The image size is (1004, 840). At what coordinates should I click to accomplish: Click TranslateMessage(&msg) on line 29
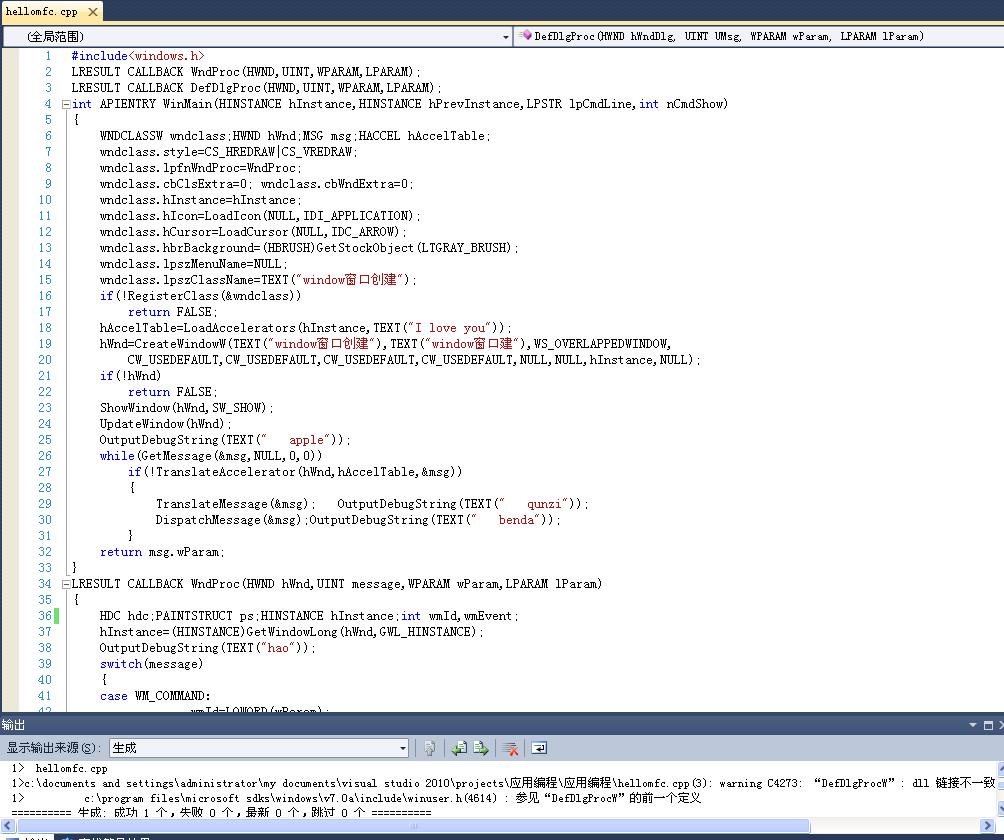(235, 504)
